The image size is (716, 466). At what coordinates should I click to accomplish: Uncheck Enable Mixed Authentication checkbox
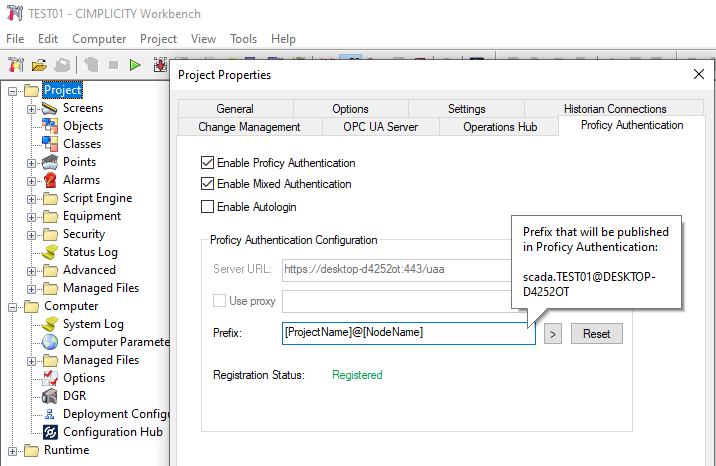pyautogui.click(x=207, y=183)
